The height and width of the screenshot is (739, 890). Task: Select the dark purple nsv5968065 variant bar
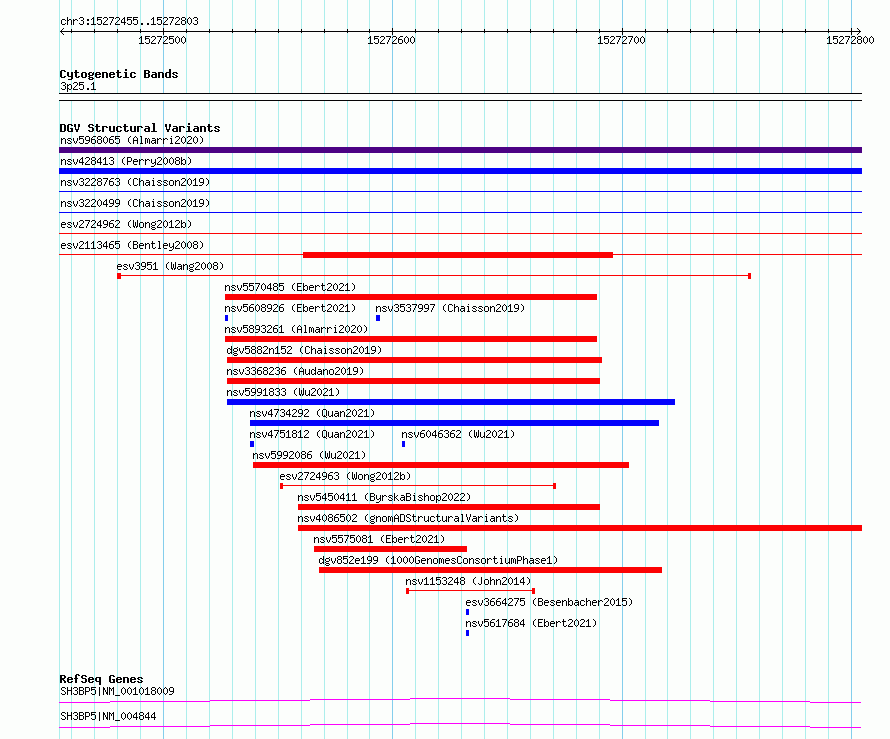pyautogui.click(x=460, y=150)
